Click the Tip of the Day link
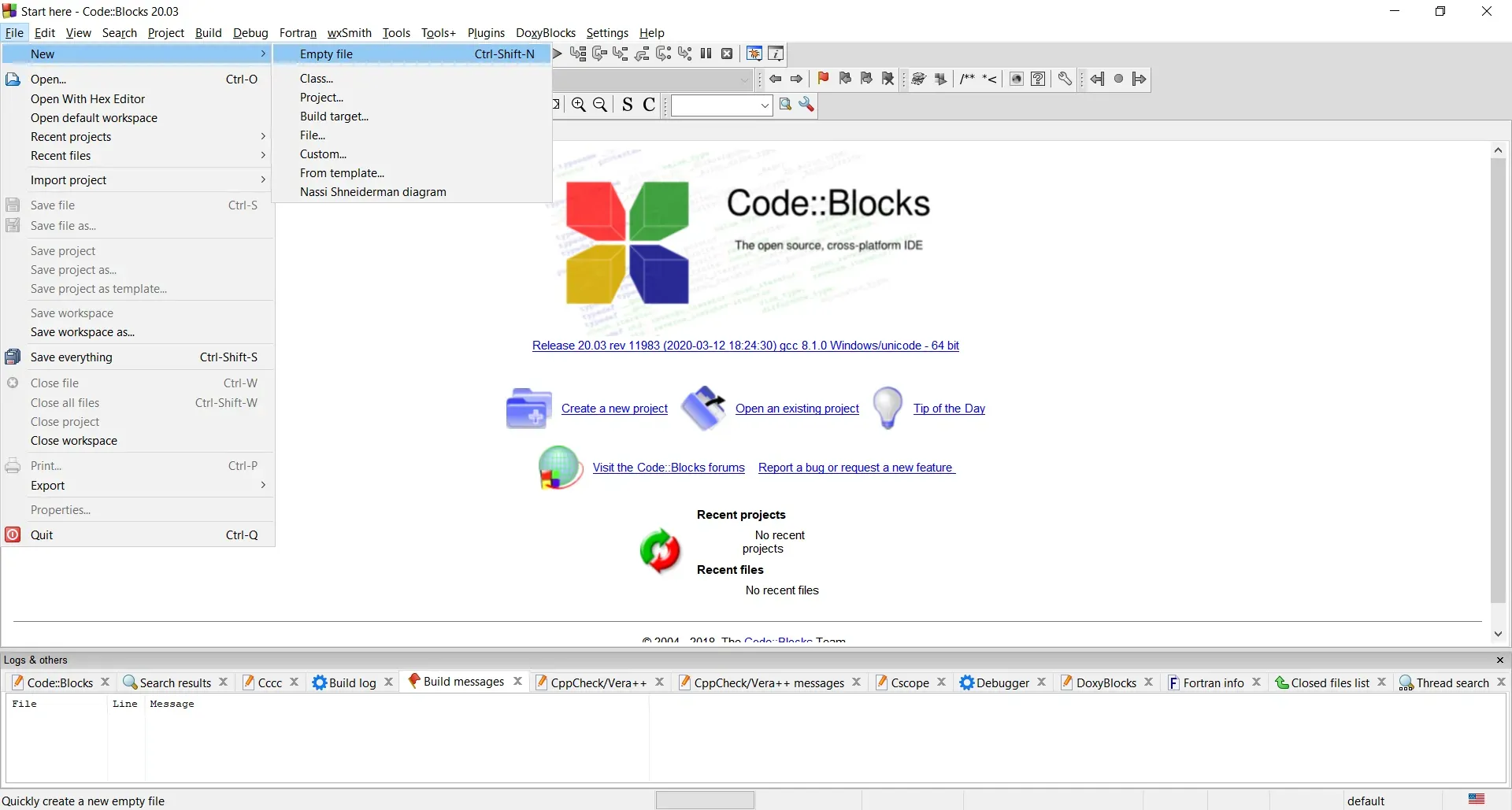 coord(949,408)
